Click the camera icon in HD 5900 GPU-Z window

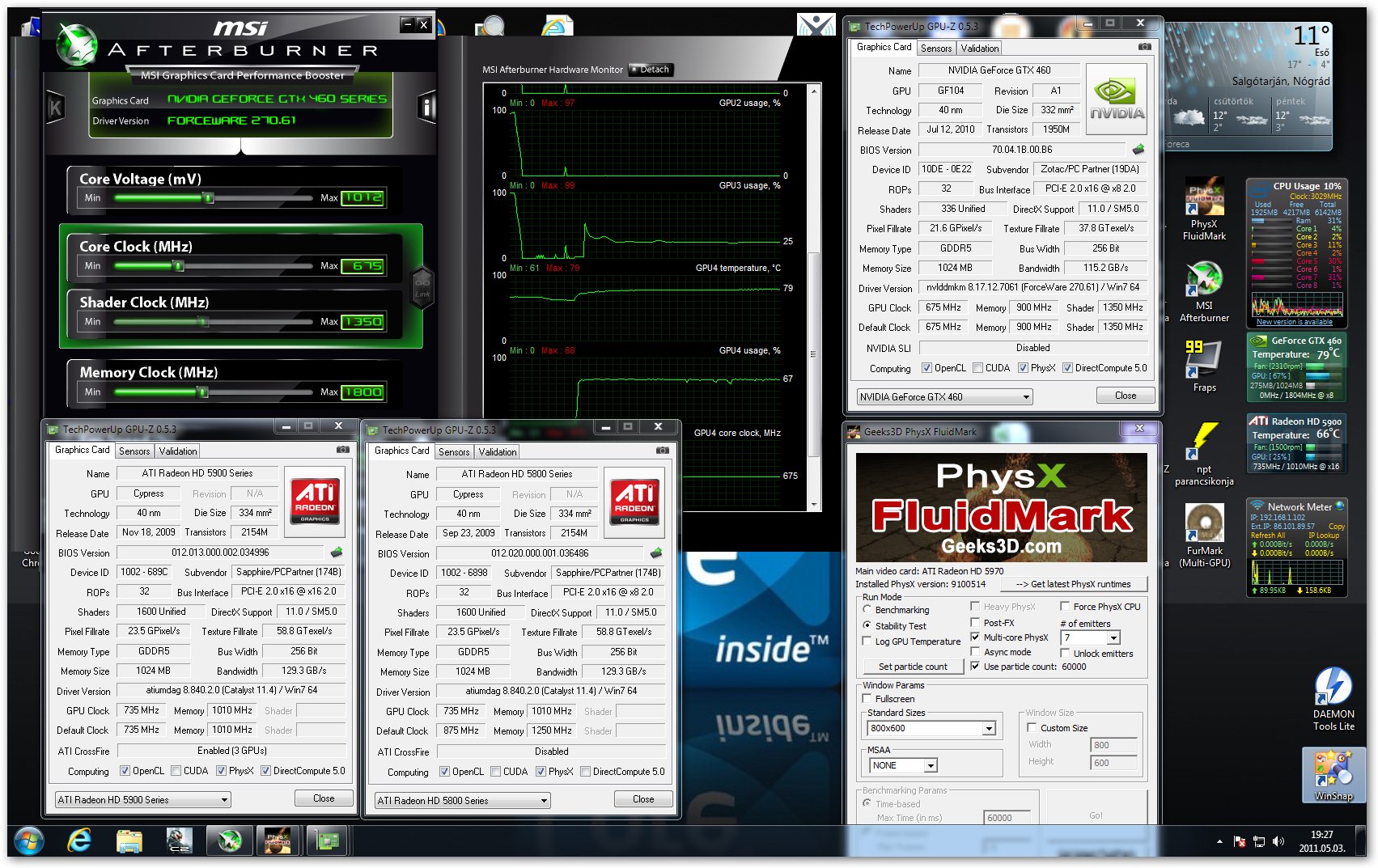coord(343,450)
